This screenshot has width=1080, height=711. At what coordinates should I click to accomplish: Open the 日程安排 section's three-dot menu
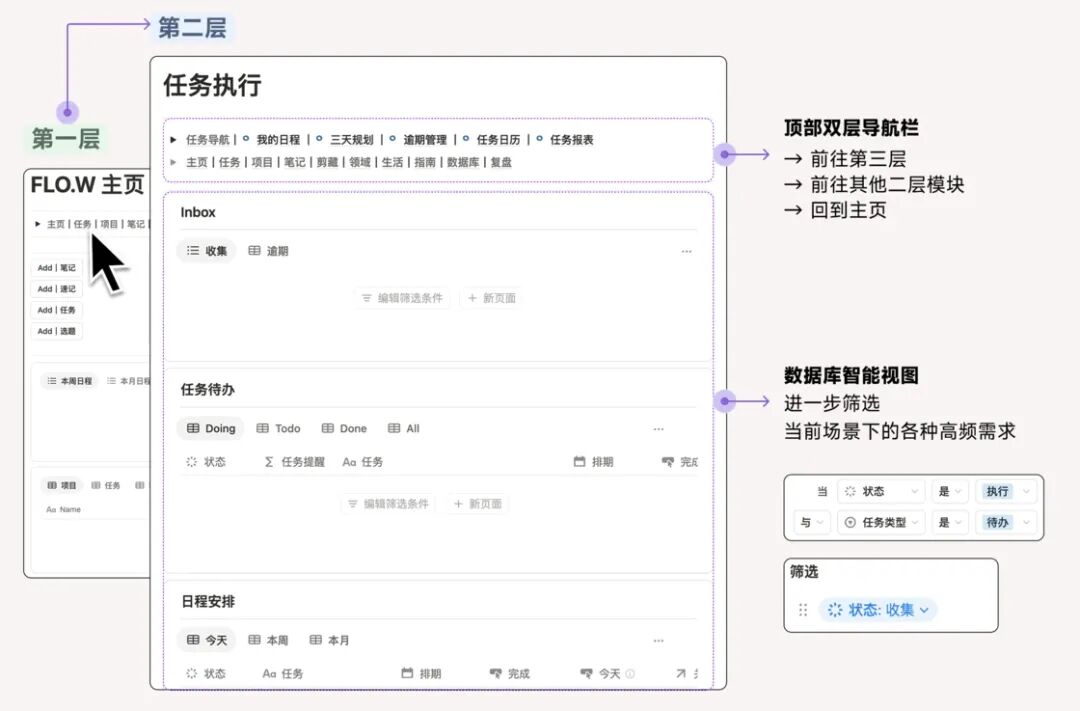coord(658,641)
